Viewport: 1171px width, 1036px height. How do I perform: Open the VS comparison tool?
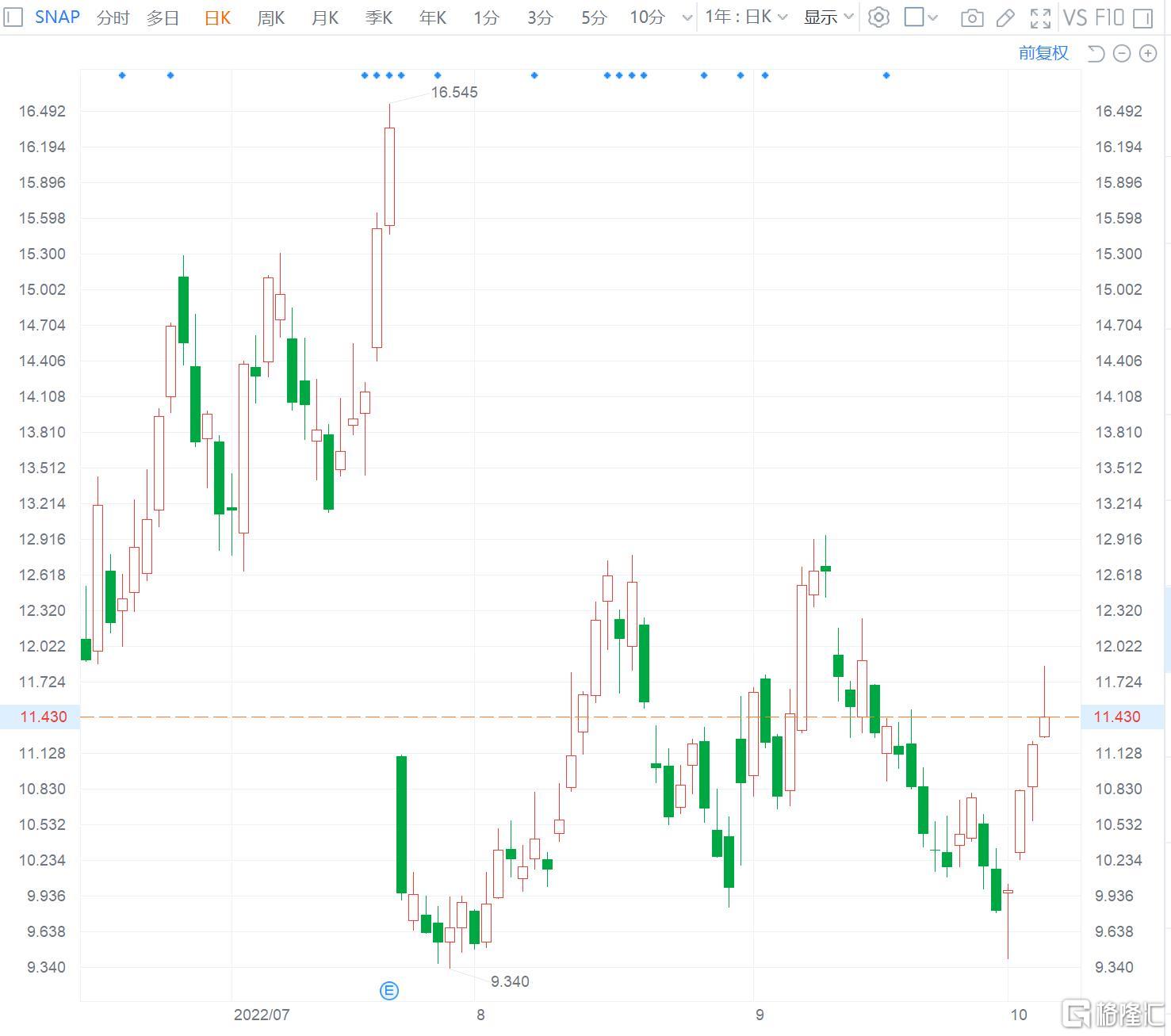pos(1074,17)
